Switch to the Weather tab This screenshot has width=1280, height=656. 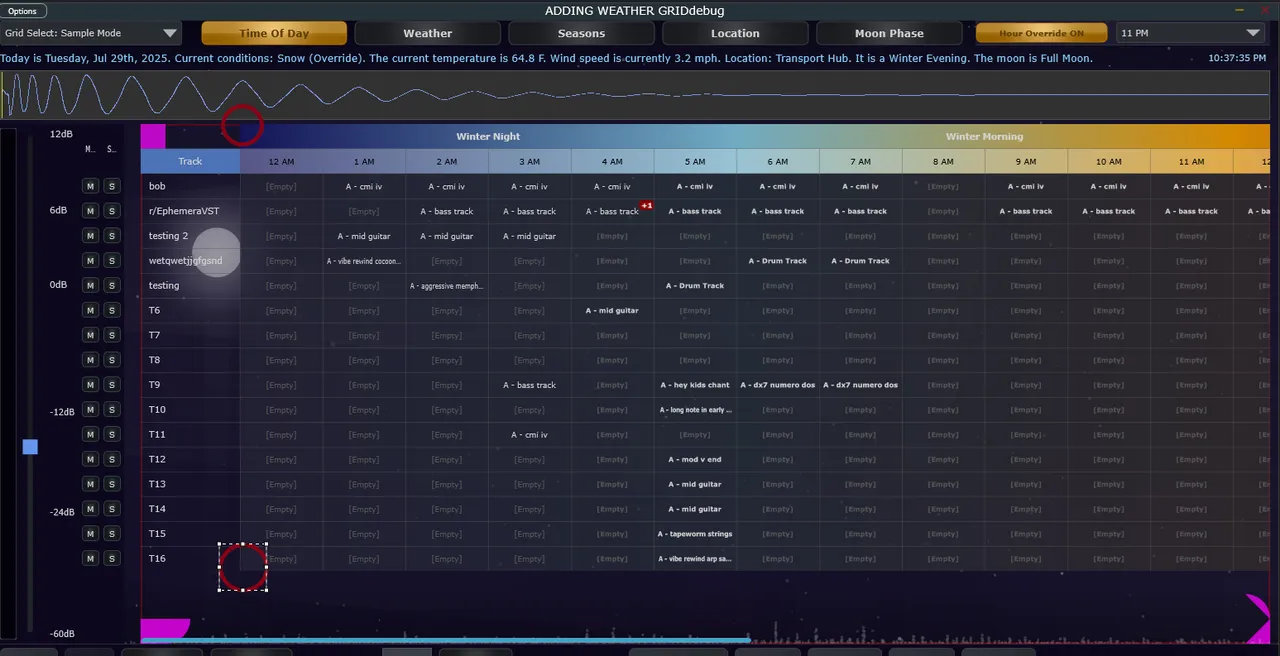[x=427, y=33]
